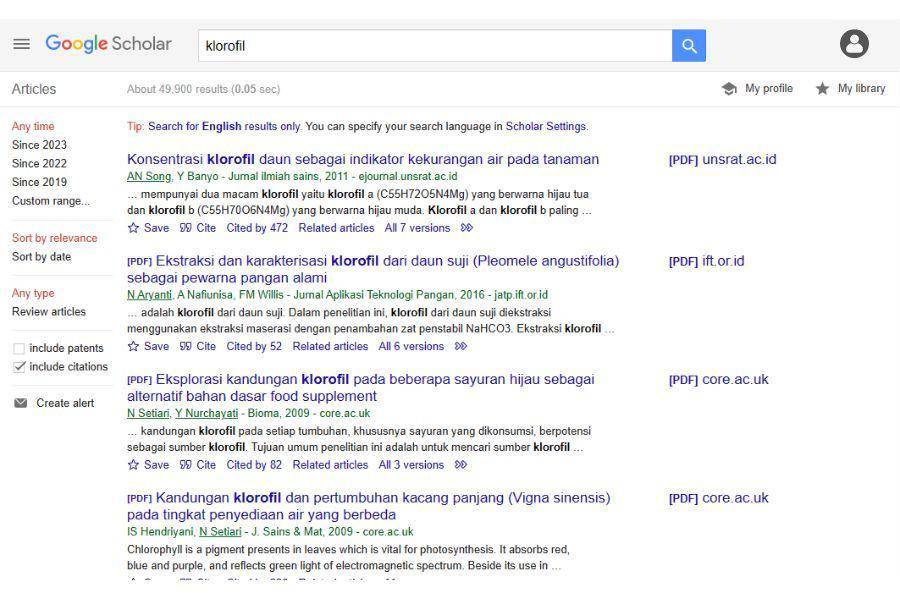The image size is (900, 600).
Task: Filter results Since 2019
Action: (x=39, y=182)
